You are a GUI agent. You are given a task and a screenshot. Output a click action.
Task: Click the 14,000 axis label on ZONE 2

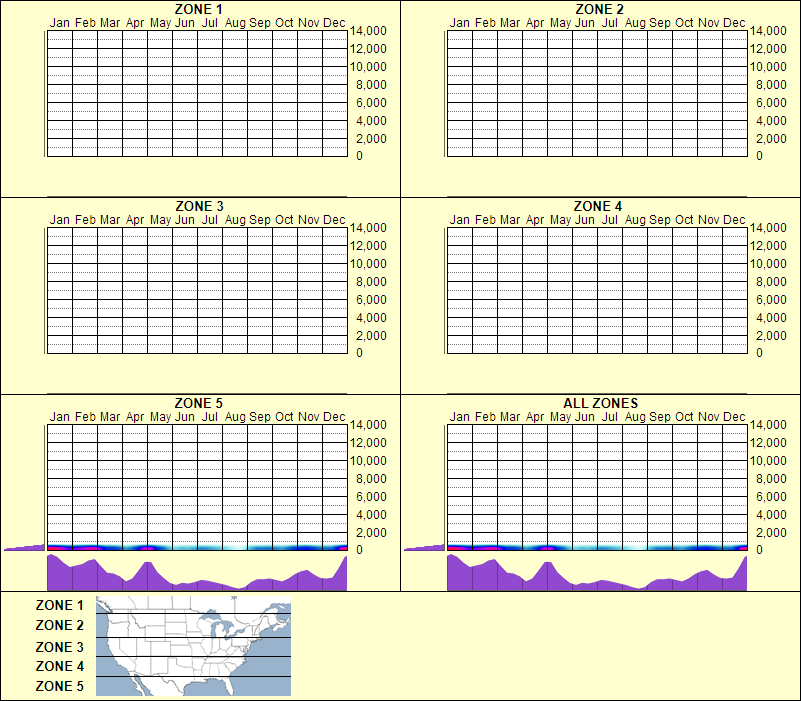pyautogui.click(x=770, y=31)
